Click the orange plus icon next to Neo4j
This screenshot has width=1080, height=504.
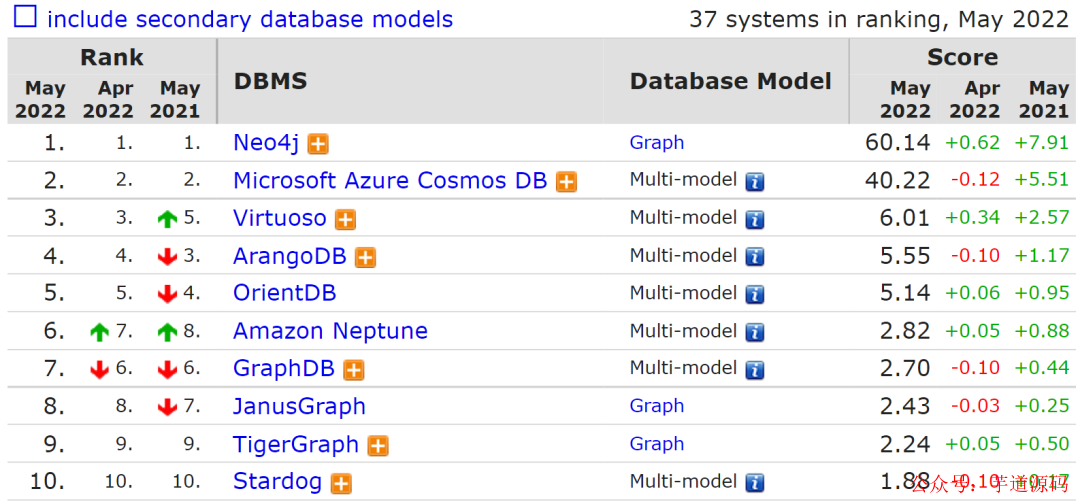pyautogui.click(x=318, y=144)
